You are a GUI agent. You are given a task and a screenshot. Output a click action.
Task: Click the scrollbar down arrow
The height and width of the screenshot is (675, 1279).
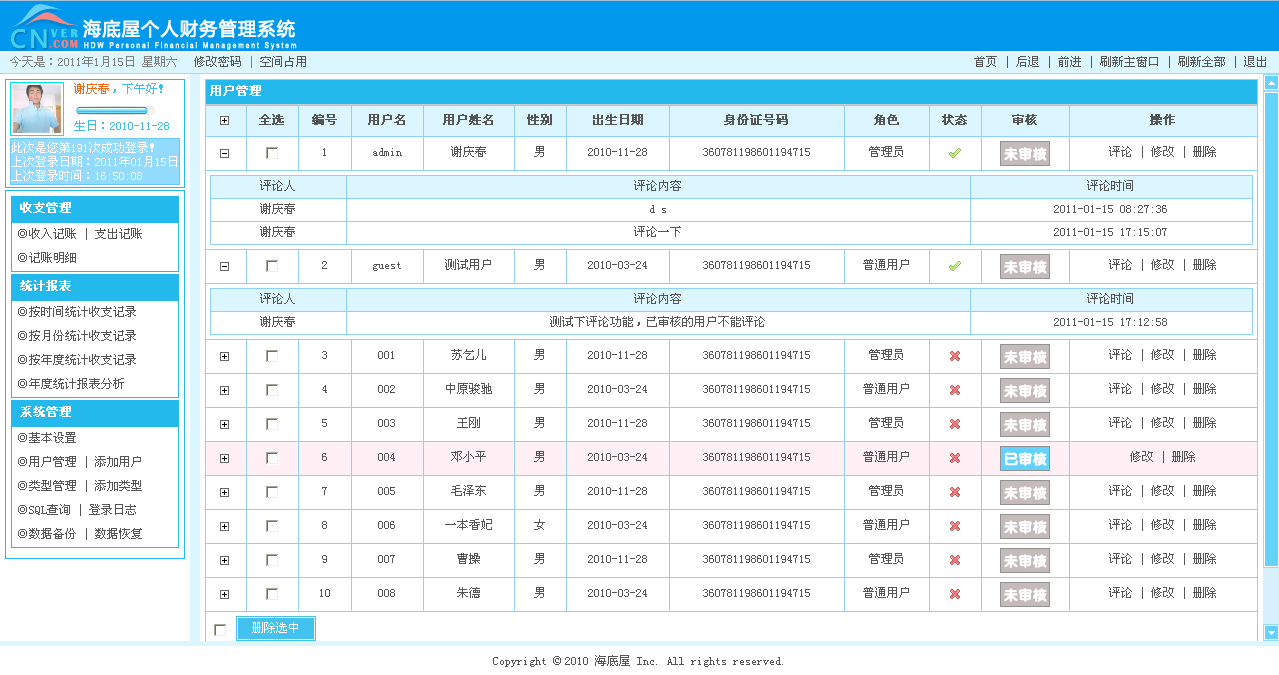1271,632
